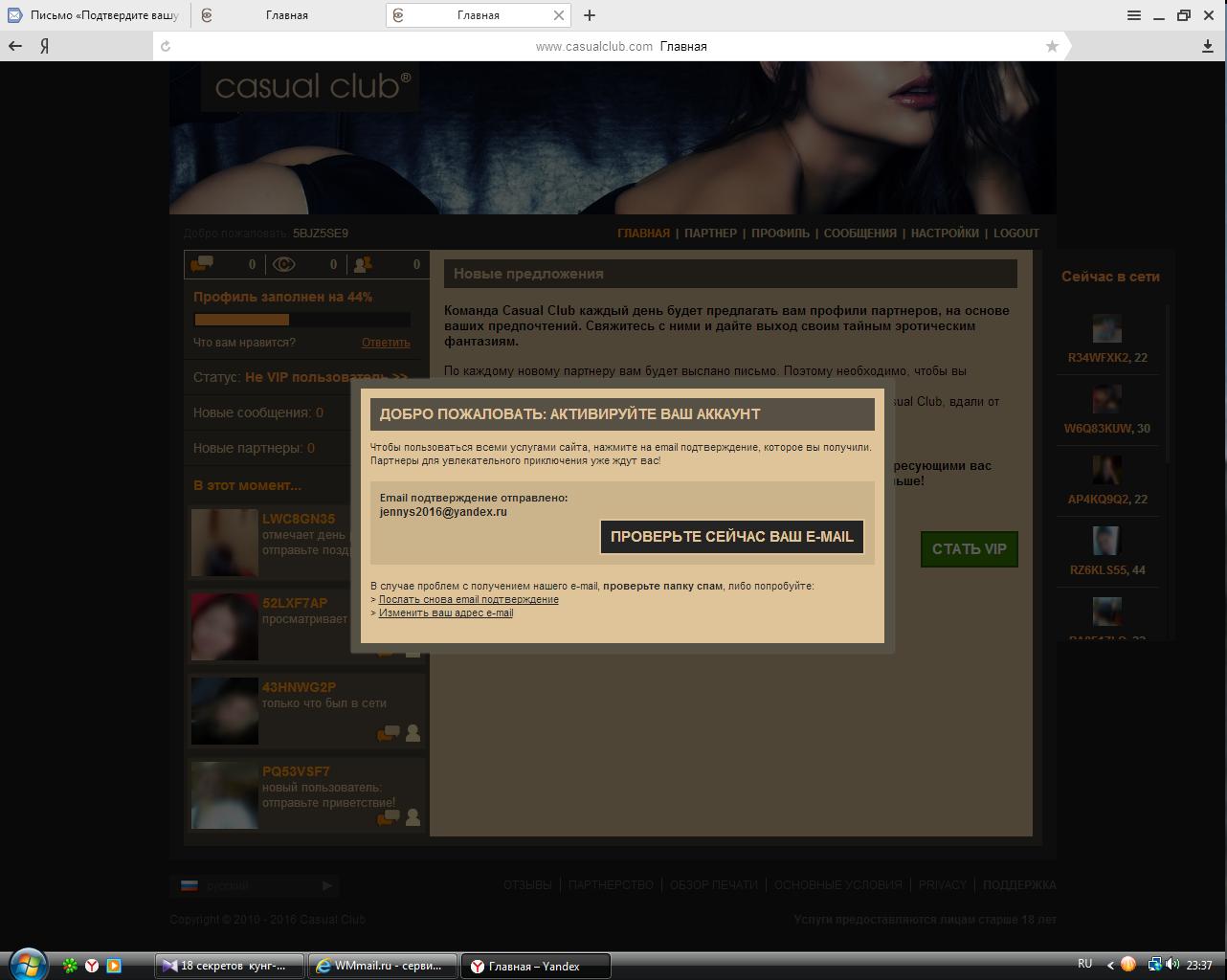1227x980 pixels.
Task: Click the ОСНОВНЫЕ УСЛОВИЯ footer link
Action: [837, 885]
